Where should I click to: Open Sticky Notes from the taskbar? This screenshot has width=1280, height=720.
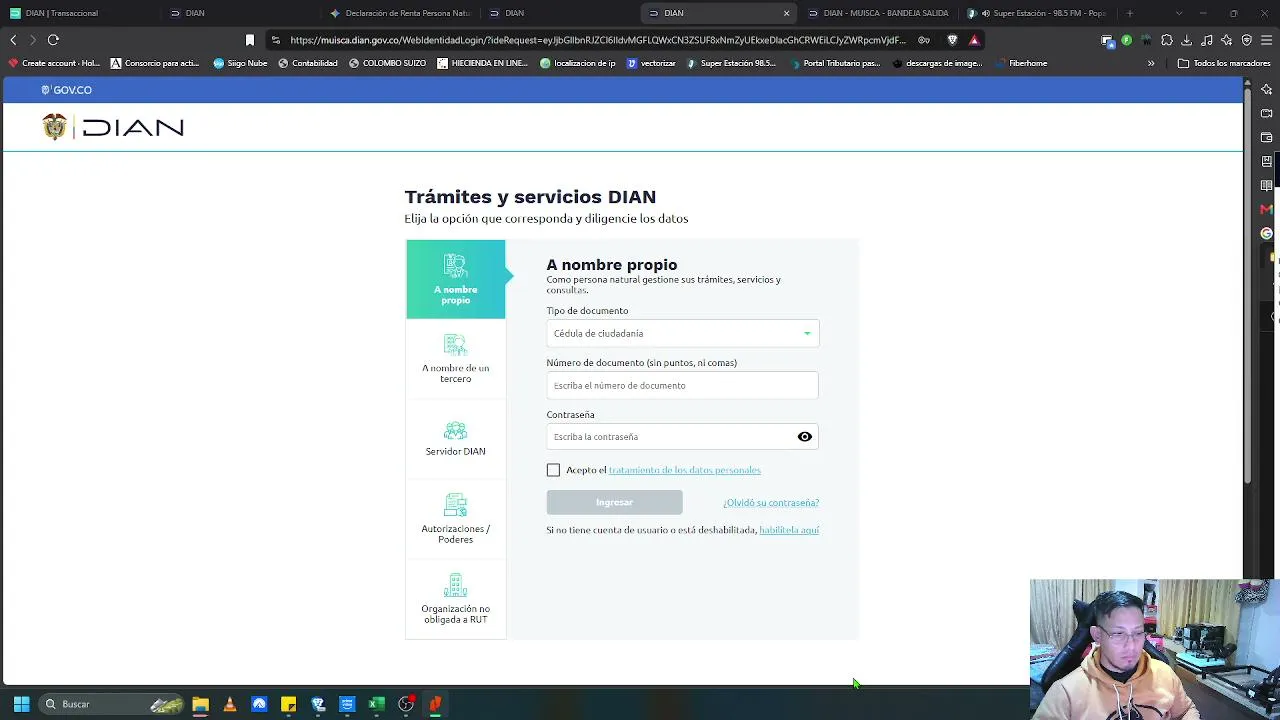click(288, 704)
